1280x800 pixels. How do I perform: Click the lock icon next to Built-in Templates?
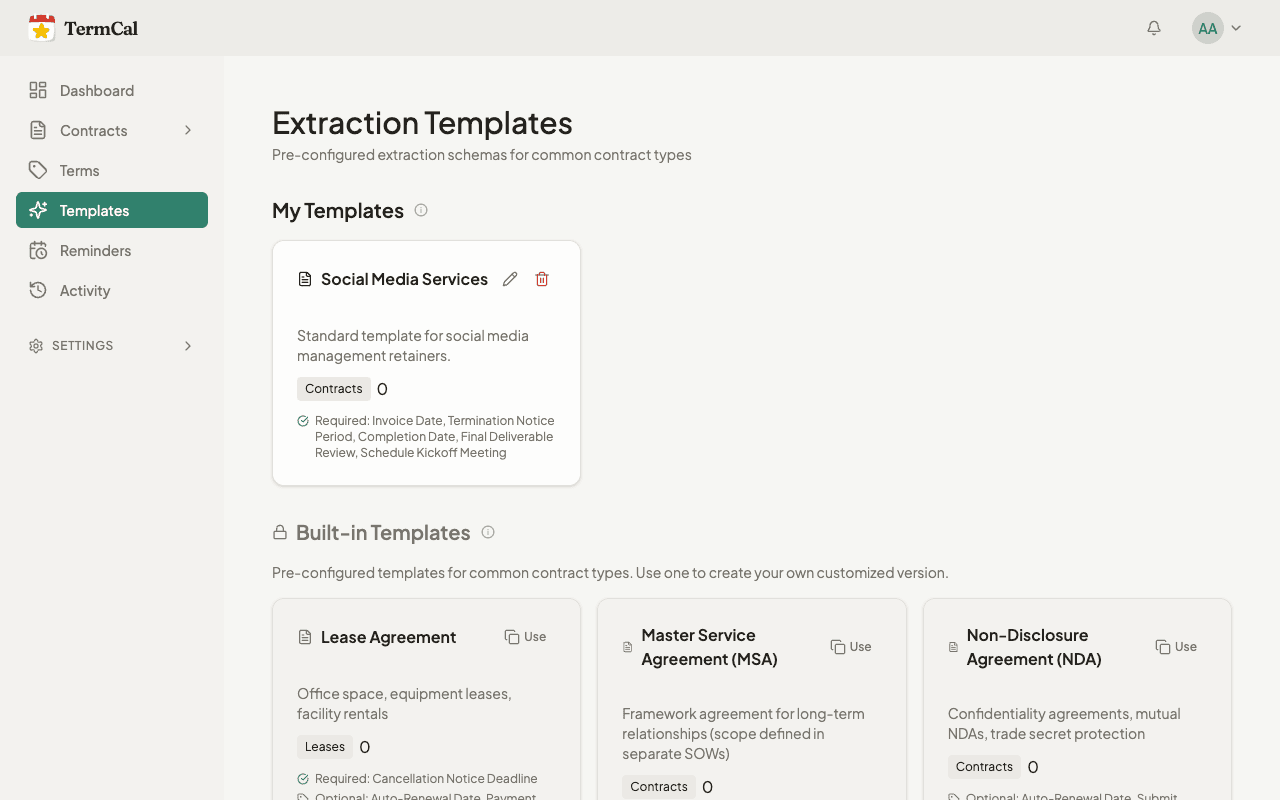click(279, 532)
